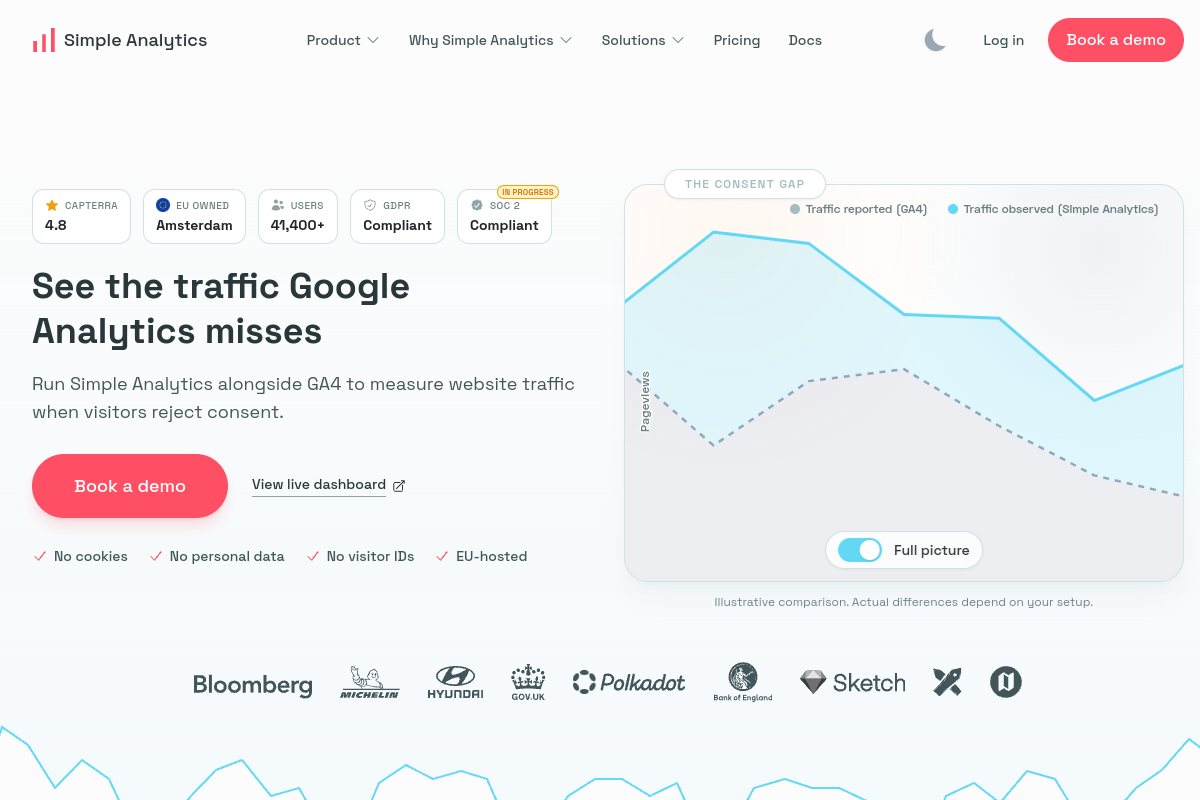Expand the Solutions menu chevron
The width and height of the screenshot is (1200, 800).
coord(678,40)
